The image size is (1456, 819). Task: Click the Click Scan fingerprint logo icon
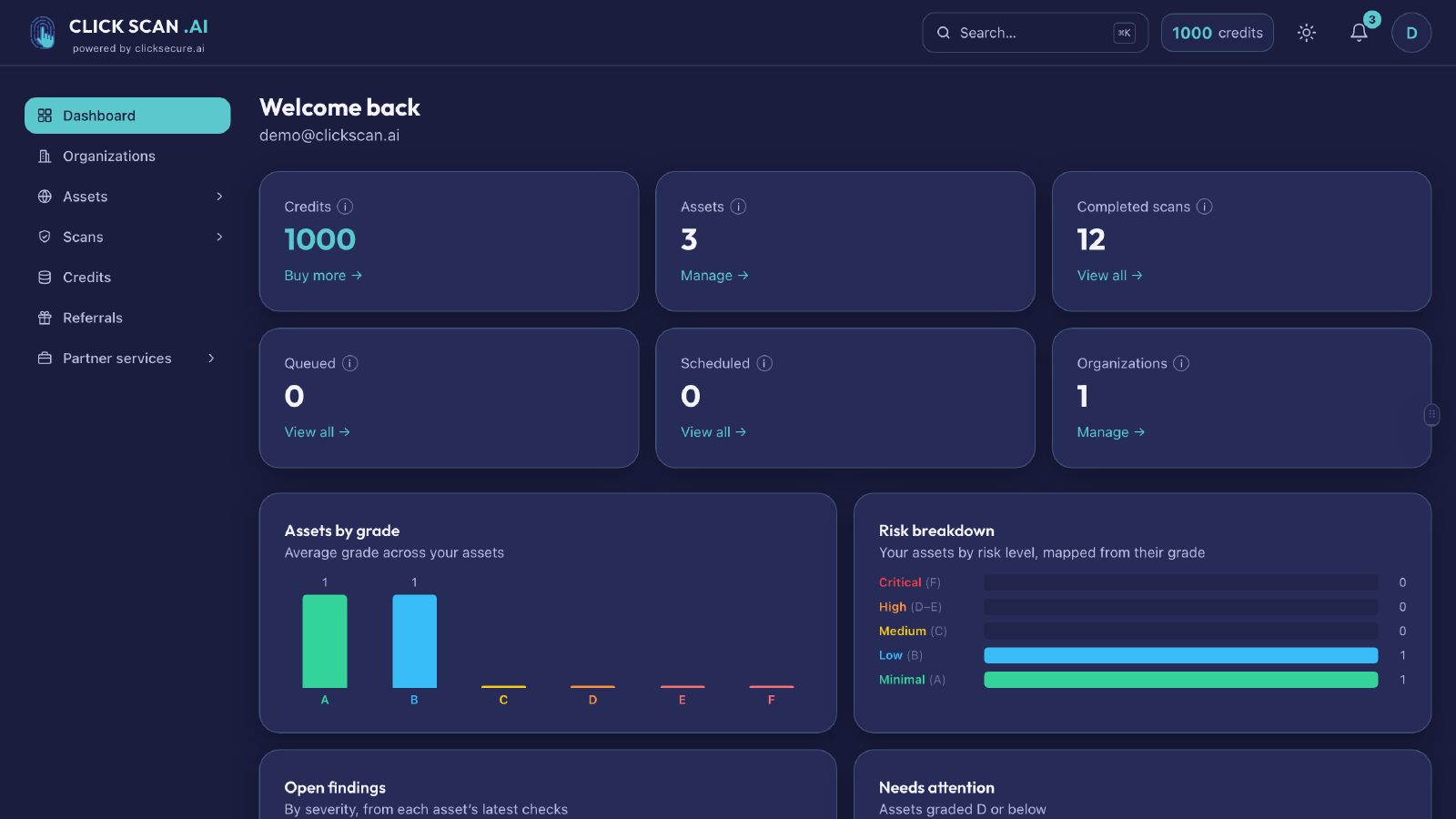tap(43, 33)
